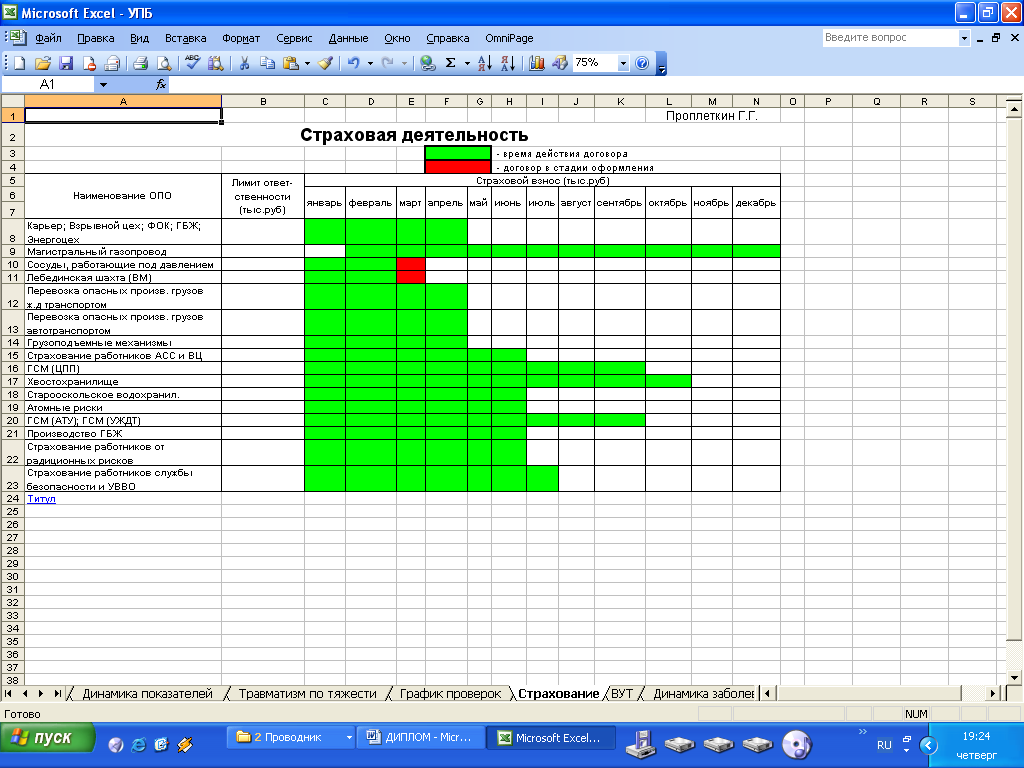Open Print Preview
This screenshot has height=768, width=1024.
[164, 63]
